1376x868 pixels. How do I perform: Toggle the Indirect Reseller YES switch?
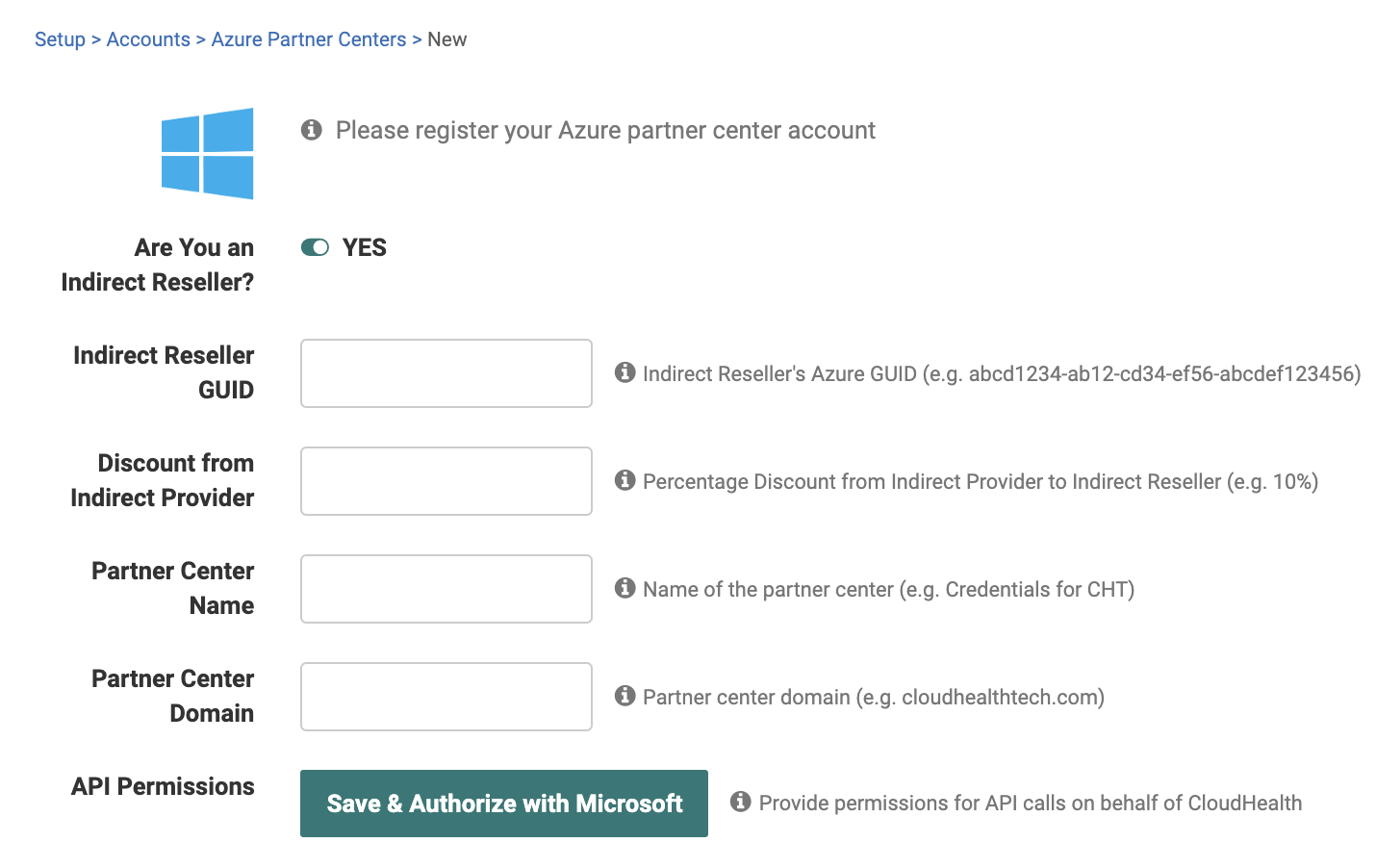(x=315, y=247)
